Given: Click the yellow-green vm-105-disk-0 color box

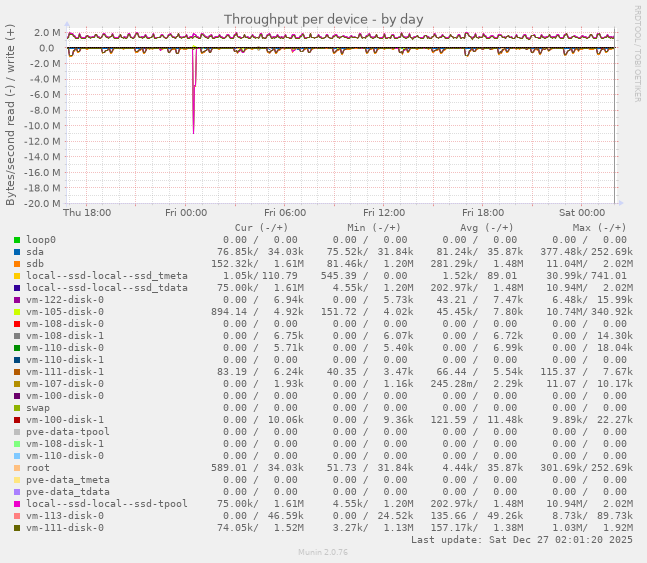Looking at the screenshot, I should pos(17,312).
